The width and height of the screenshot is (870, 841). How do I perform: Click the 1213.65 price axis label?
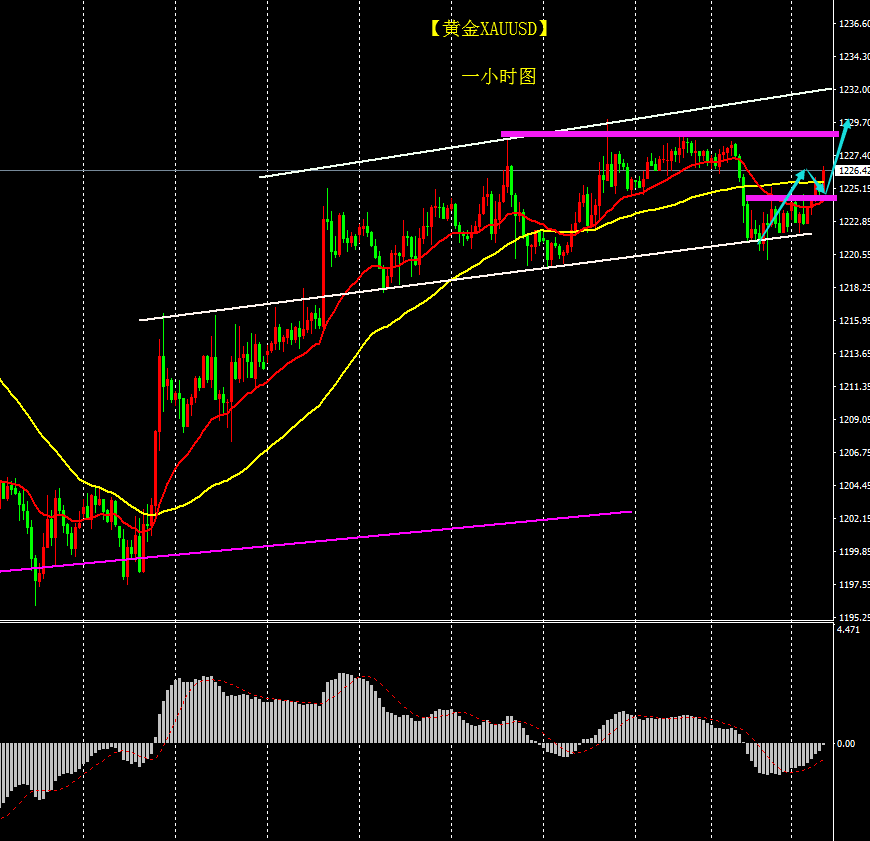click(x=853, y=354)
